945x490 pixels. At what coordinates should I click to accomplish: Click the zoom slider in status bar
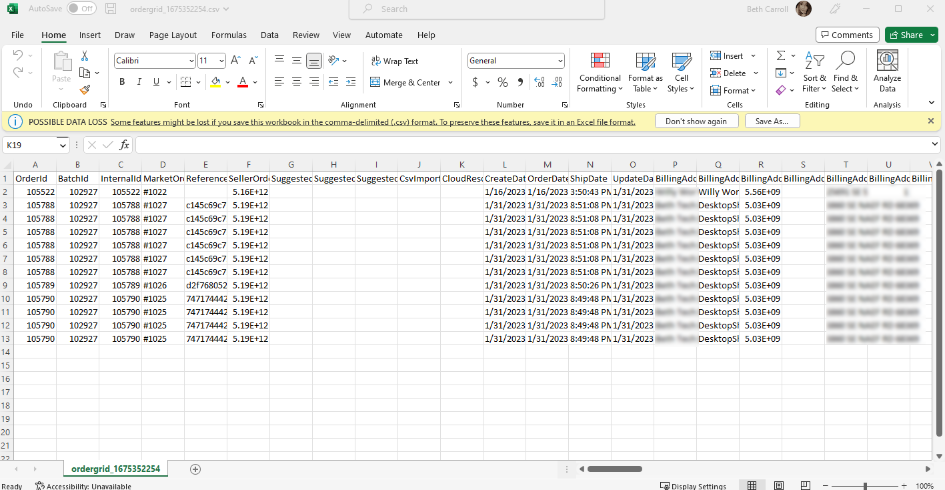pos(865,486)
